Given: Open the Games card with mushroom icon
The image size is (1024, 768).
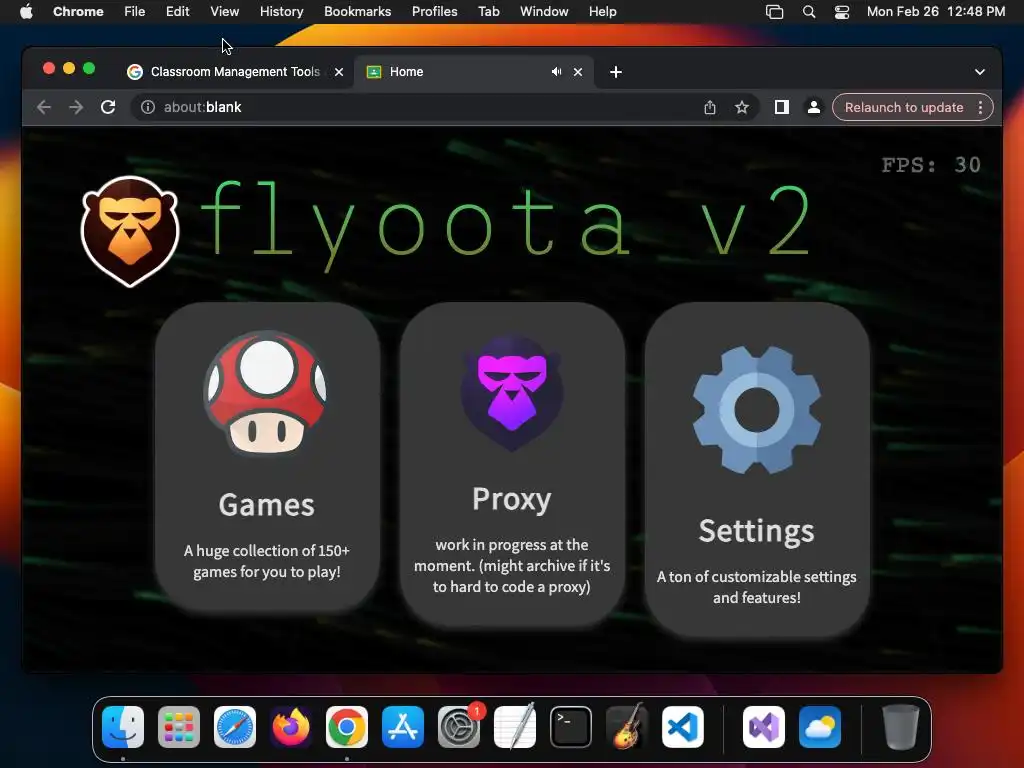Looking at the screenshot, I should pyautogui.click(x=267, y=456).
